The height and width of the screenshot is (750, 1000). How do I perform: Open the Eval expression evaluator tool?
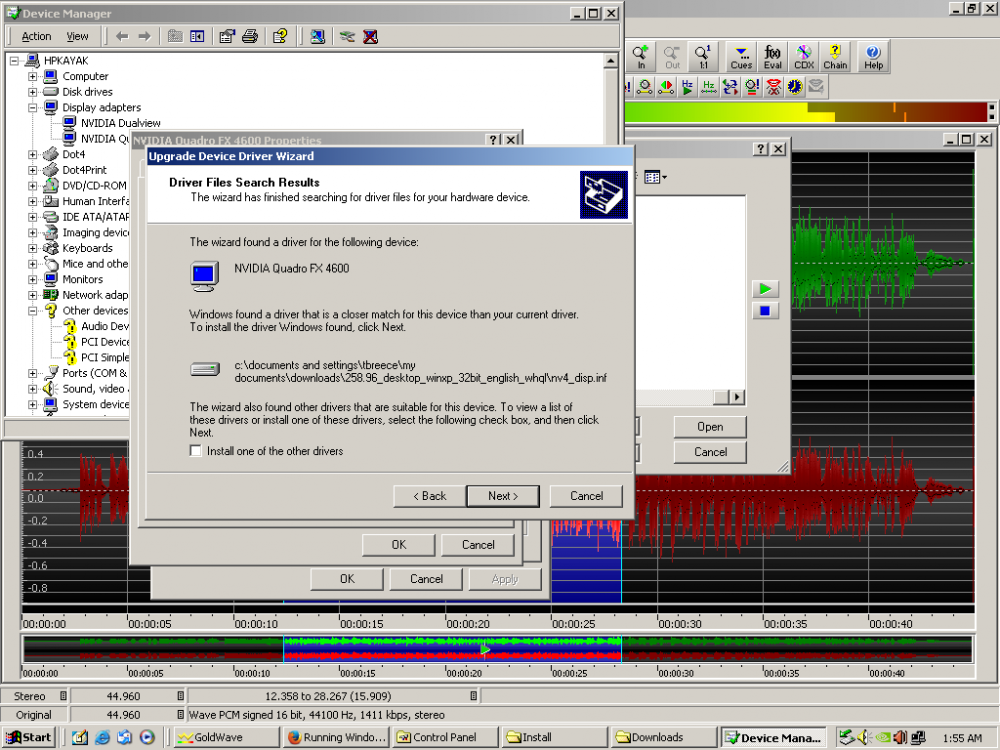tap(773, 56)
